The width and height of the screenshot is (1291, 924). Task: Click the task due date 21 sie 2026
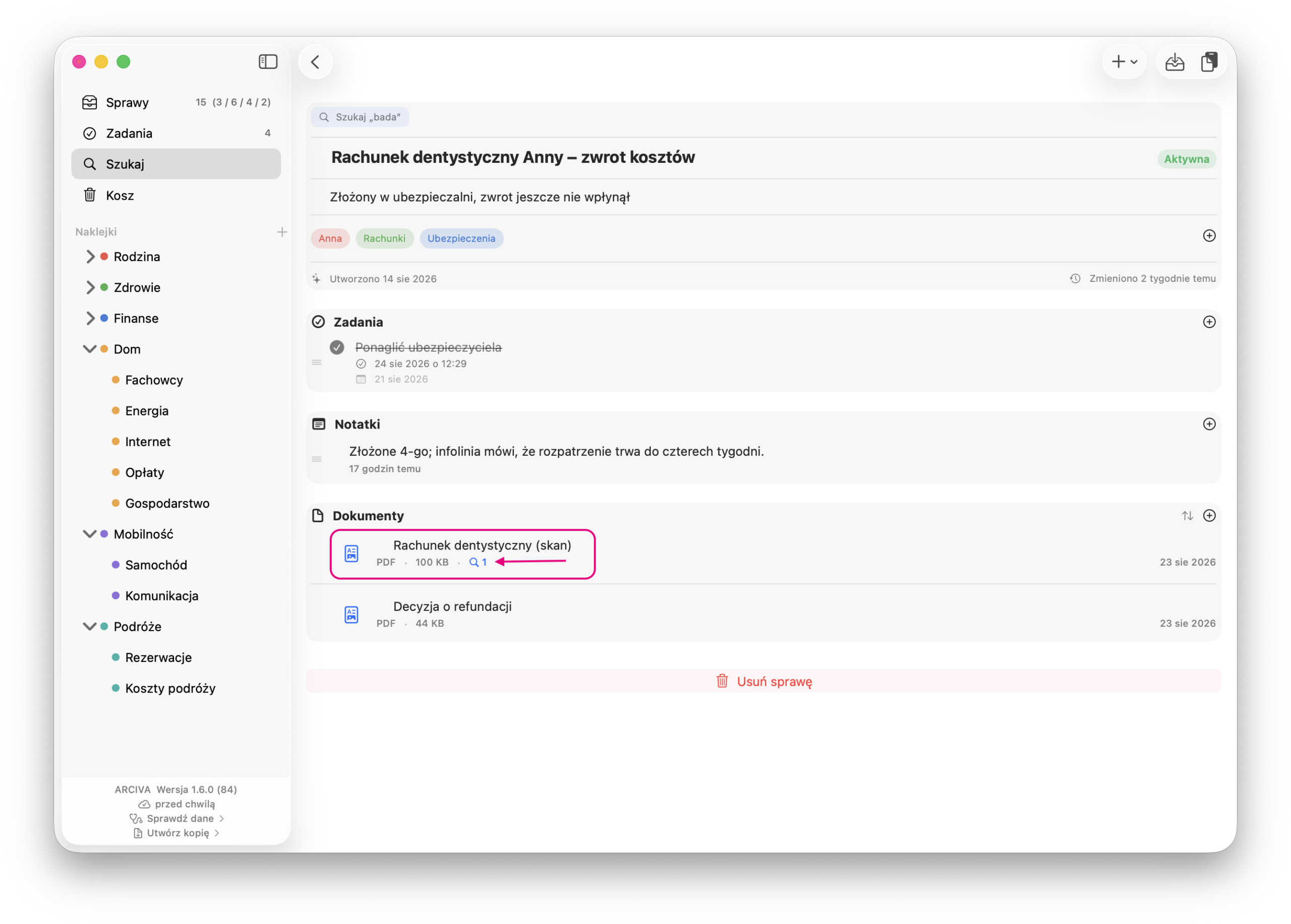tap(401, 379)
